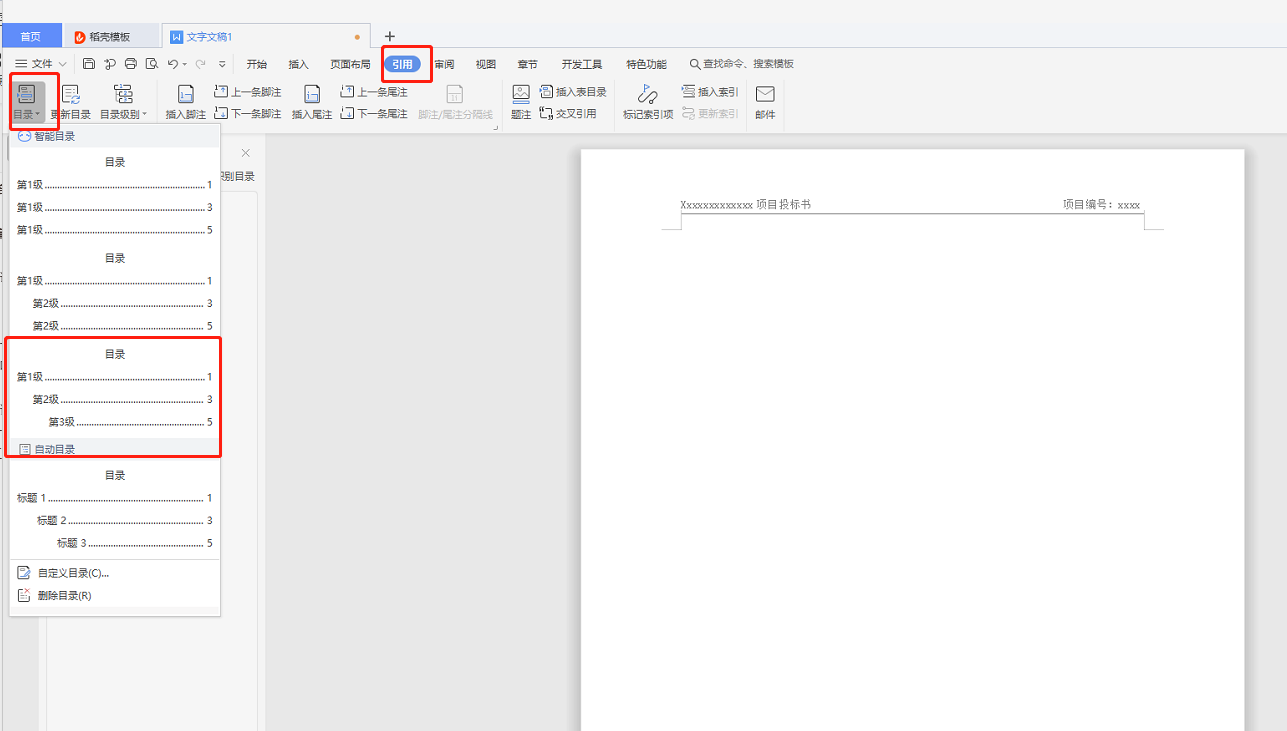Click the print icon in quick toolbar
Image resolution: width=1287 pixels, height=731 pixels.
tap(130, 64)
